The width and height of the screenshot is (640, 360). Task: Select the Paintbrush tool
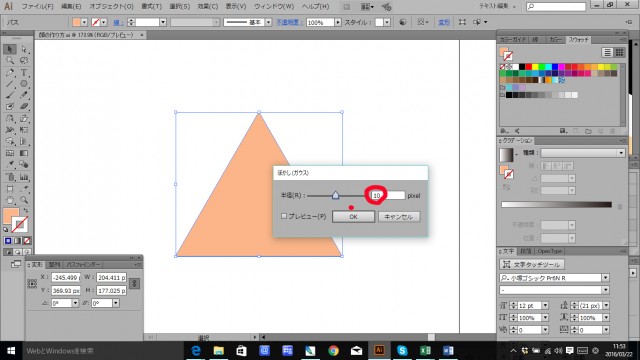coord(10,95)
